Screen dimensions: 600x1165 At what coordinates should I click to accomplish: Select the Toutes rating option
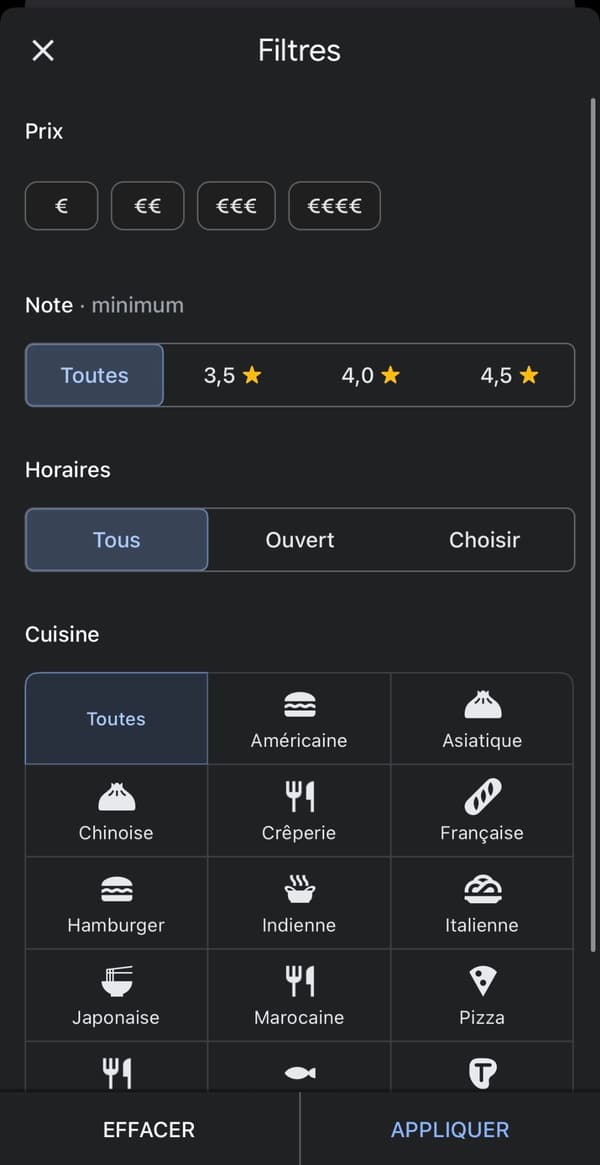point(94,375)
